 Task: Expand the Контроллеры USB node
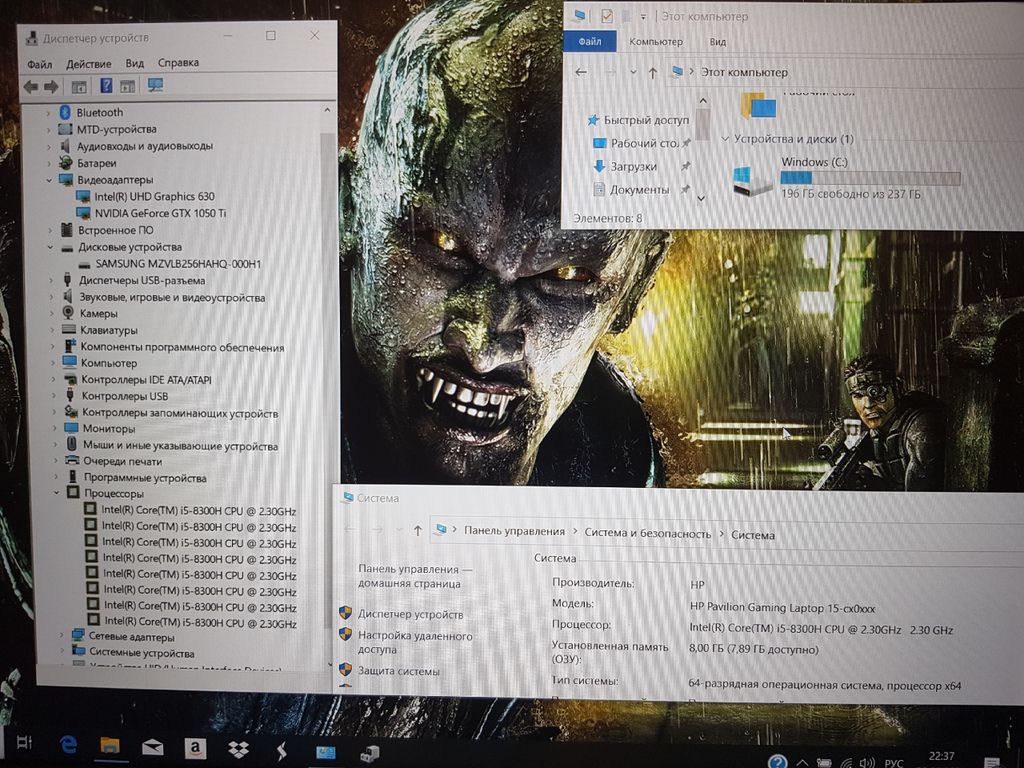tap(53, 396)
